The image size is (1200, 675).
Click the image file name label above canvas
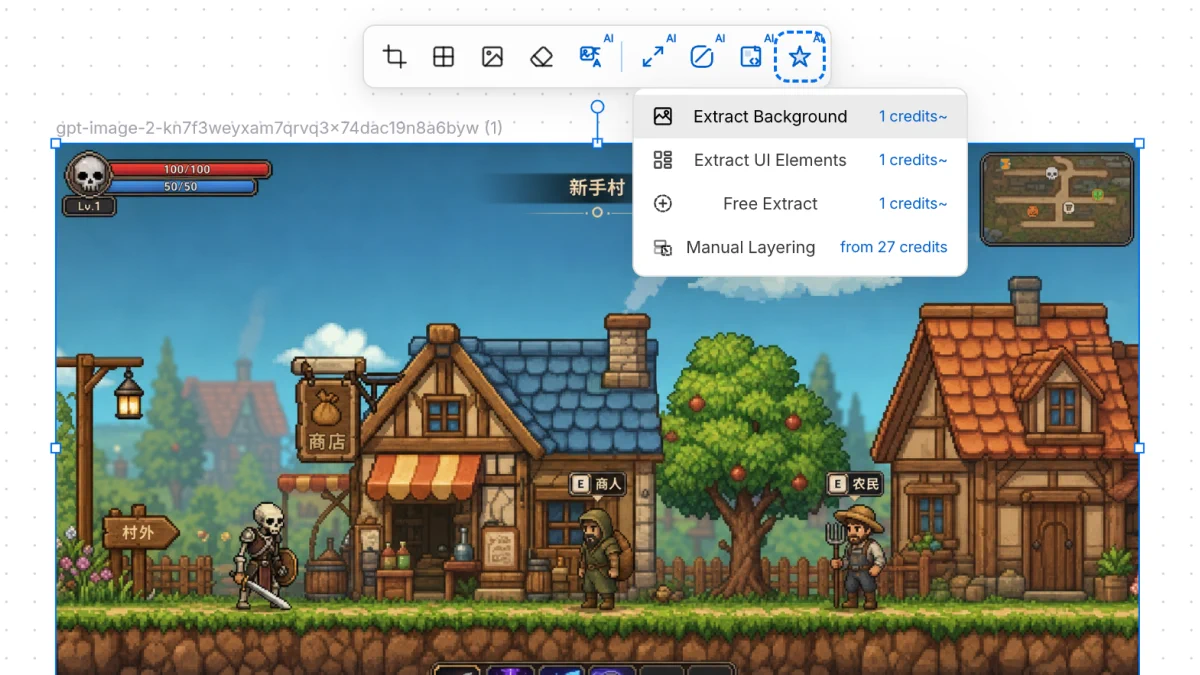tap(279, 128)
